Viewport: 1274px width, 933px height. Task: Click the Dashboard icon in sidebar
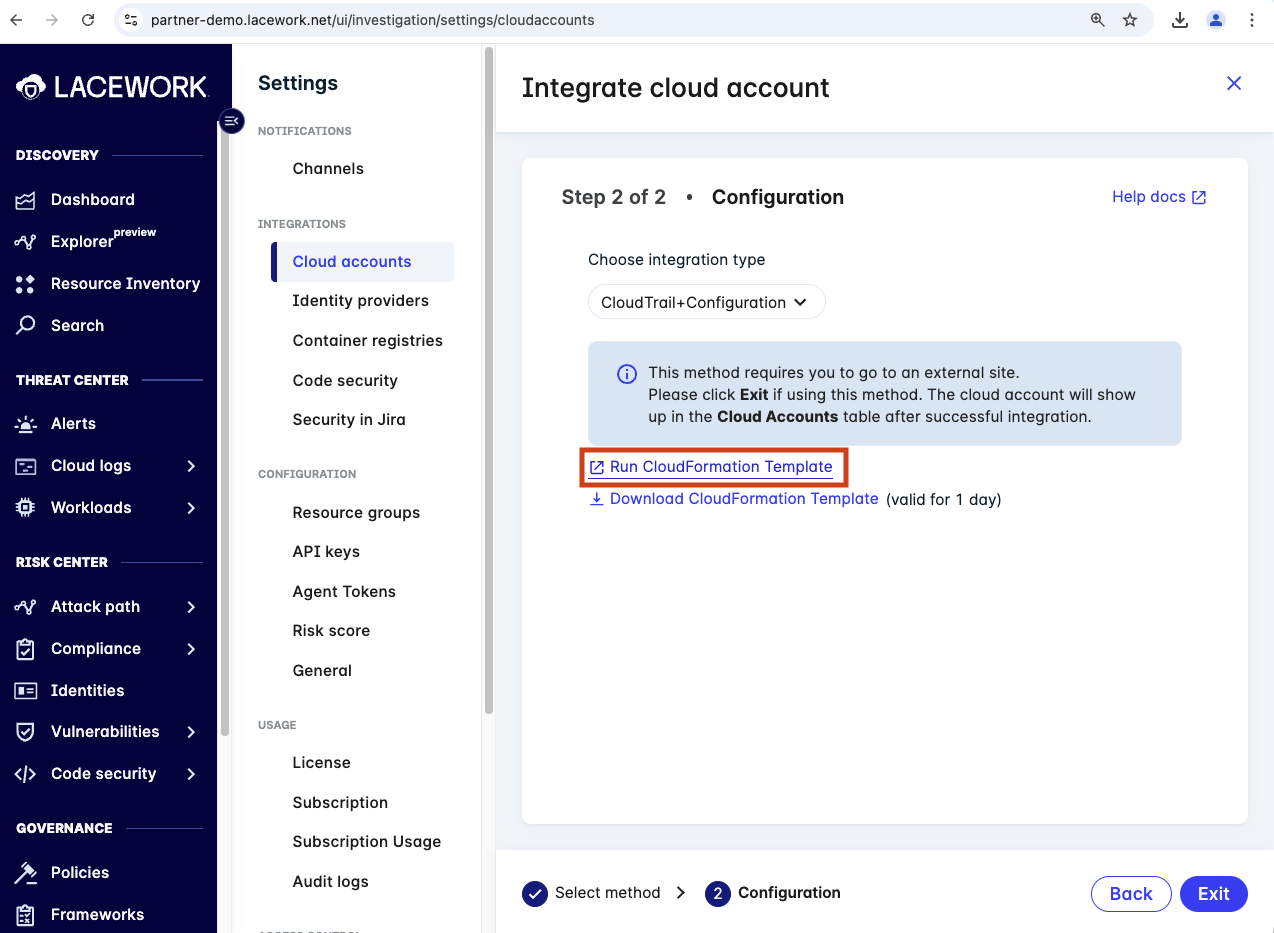(26, 200)
